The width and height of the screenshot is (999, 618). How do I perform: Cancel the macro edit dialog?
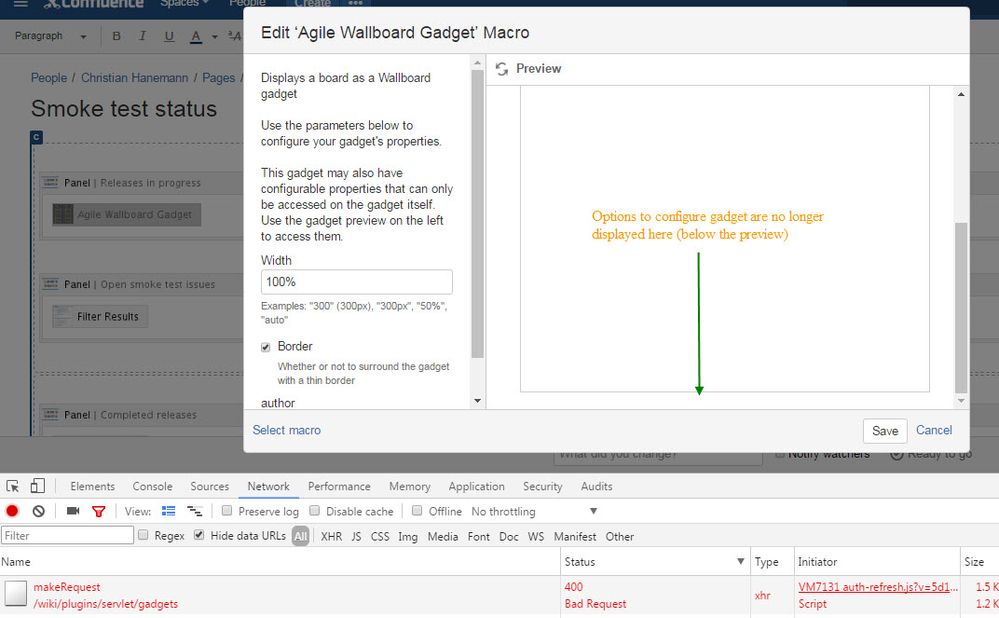coord(934,430)
